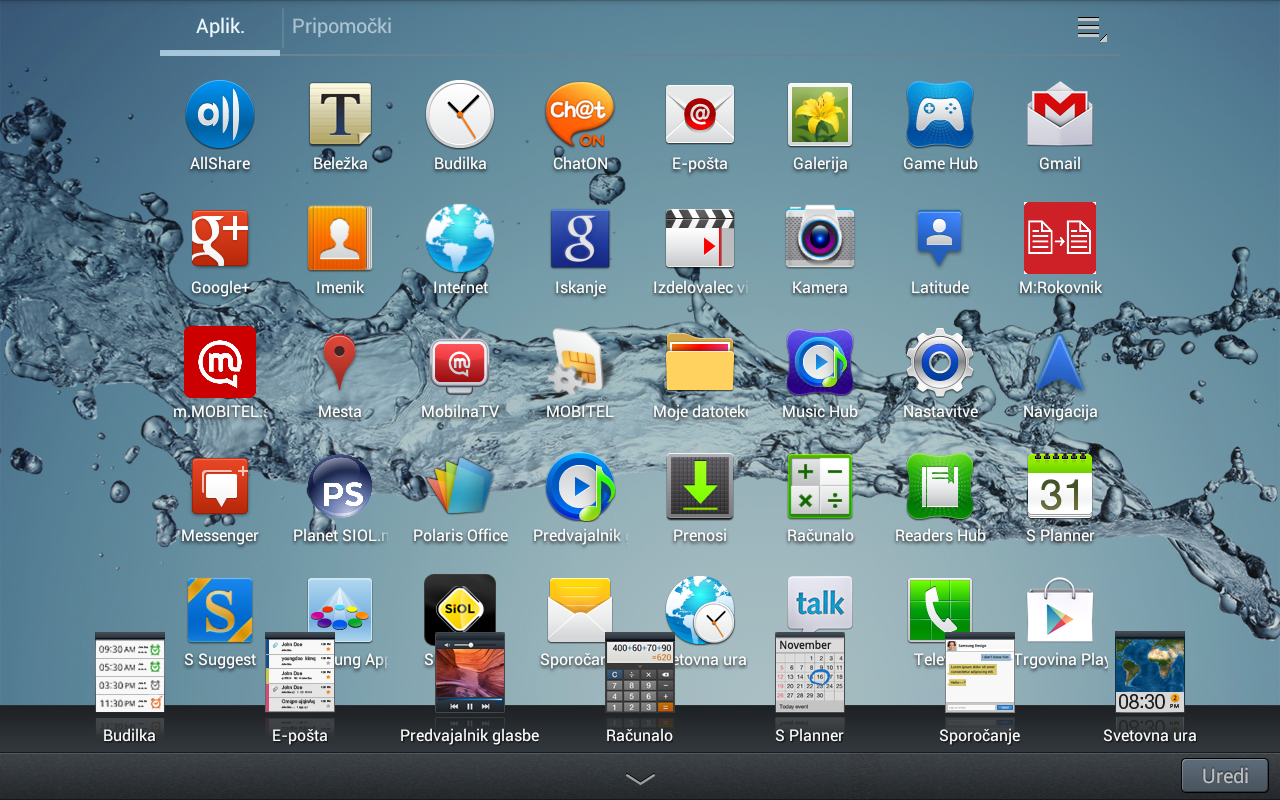Open the Iskanje Google search app
1280x800 pixels.
[x=580, y=239]
